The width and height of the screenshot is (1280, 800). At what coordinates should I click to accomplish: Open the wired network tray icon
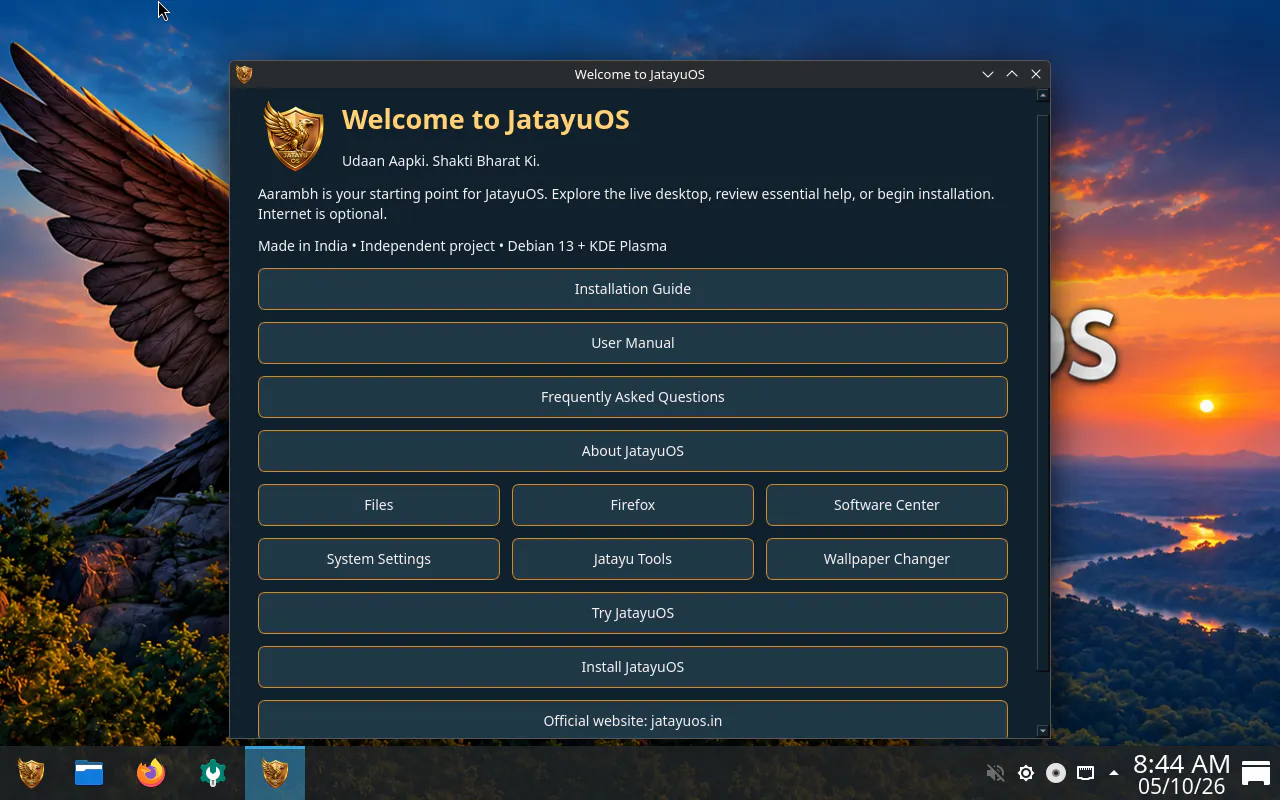point(1086,773)
